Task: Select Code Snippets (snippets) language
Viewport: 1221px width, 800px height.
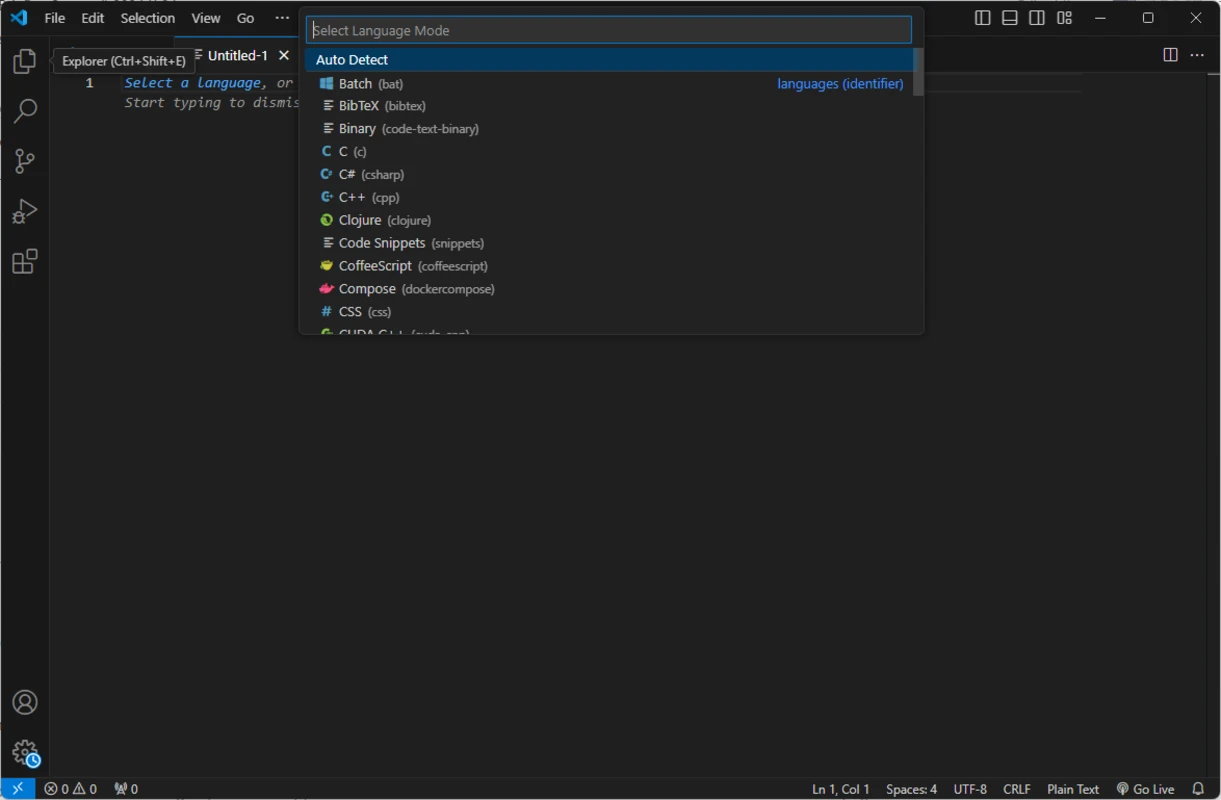Action: [608, 244]
